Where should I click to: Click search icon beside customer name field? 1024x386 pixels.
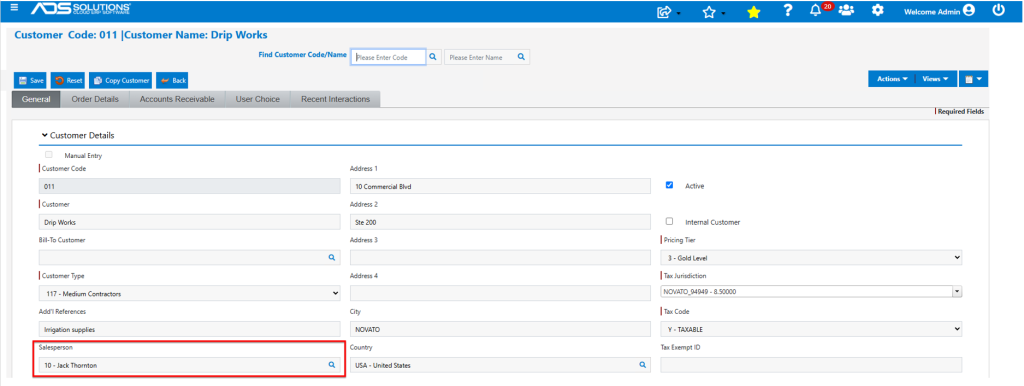coord(521,57)
